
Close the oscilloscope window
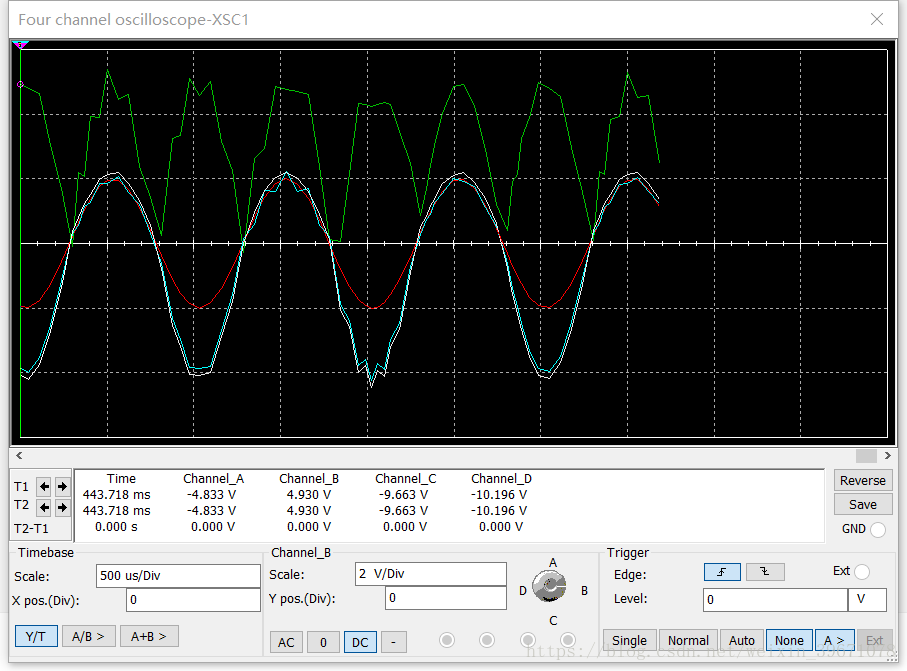pos(877,19)
